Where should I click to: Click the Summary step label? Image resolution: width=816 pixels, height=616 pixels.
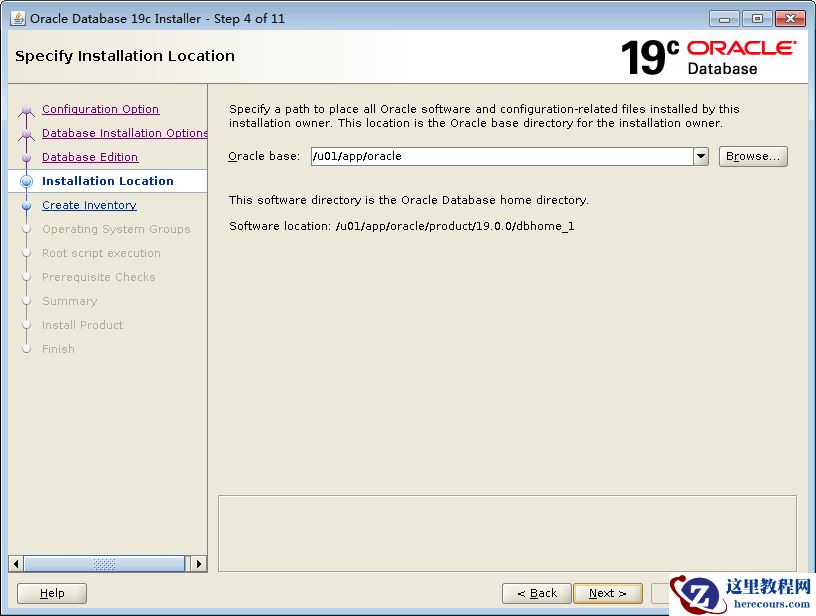click(69, 301)
